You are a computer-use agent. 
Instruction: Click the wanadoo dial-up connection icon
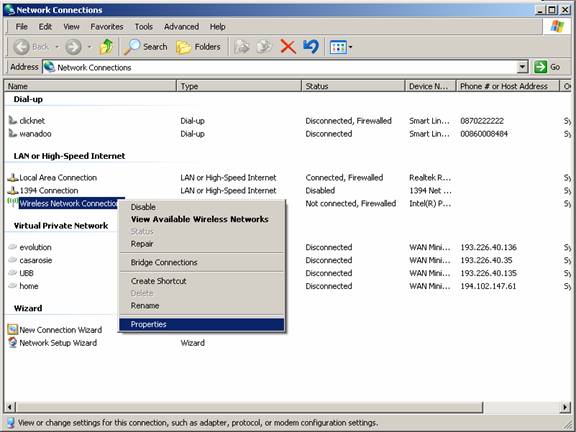(12, 133)
